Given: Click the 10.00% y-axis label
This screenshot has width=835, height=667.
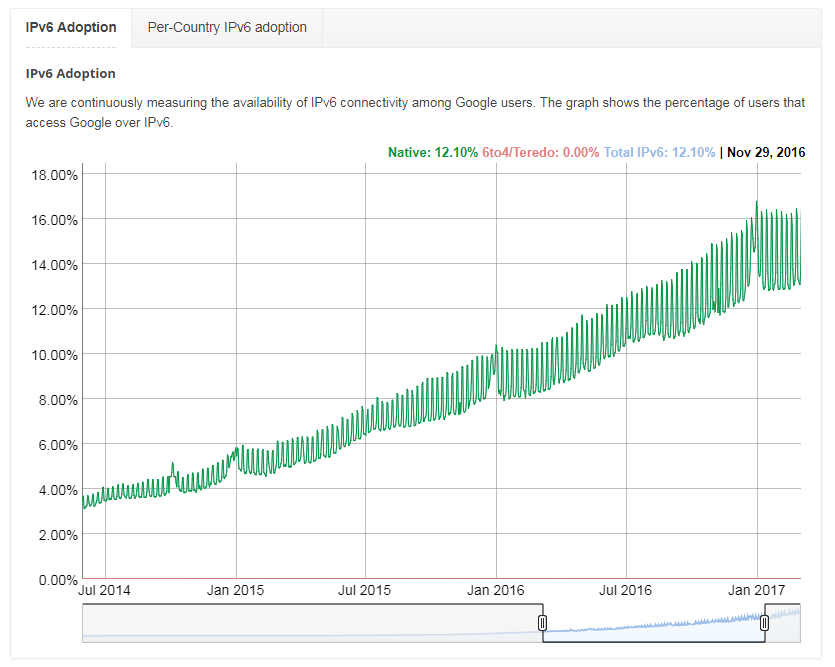Looking at the screenshot, I should click(51, 355).
